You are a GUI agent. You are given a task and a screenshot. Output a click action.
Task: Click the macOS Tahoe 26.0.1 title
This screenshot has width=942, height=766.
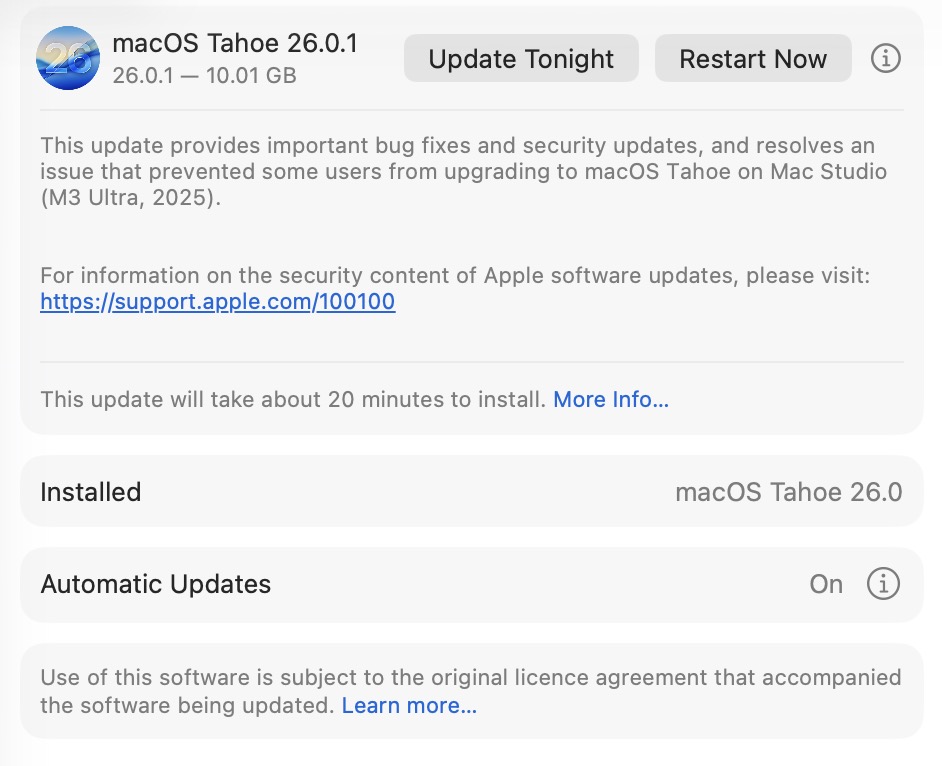click(235, 44)
